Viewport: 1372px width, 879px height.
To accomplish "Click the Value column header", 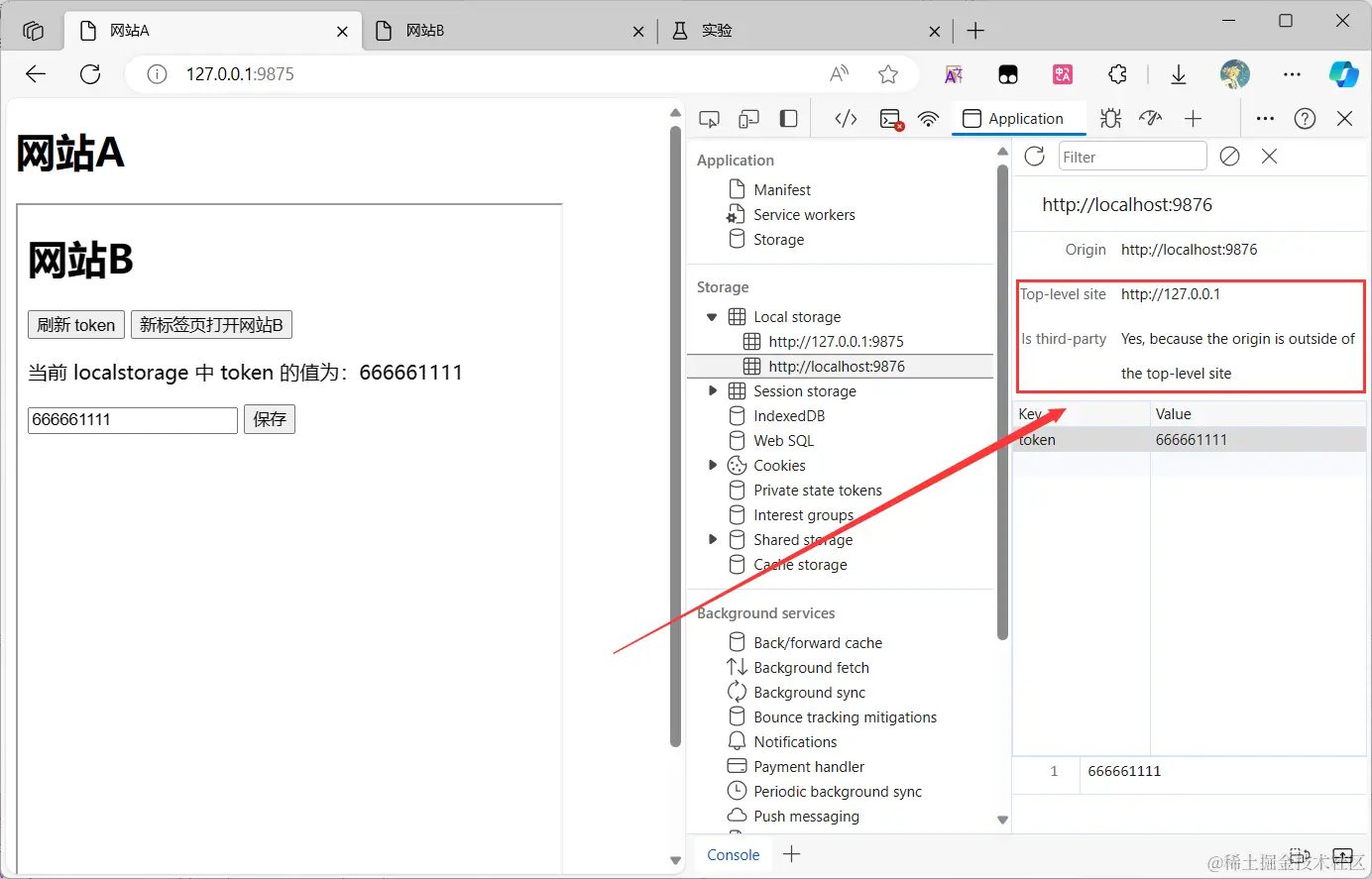I will click(x=1259, y=414).
